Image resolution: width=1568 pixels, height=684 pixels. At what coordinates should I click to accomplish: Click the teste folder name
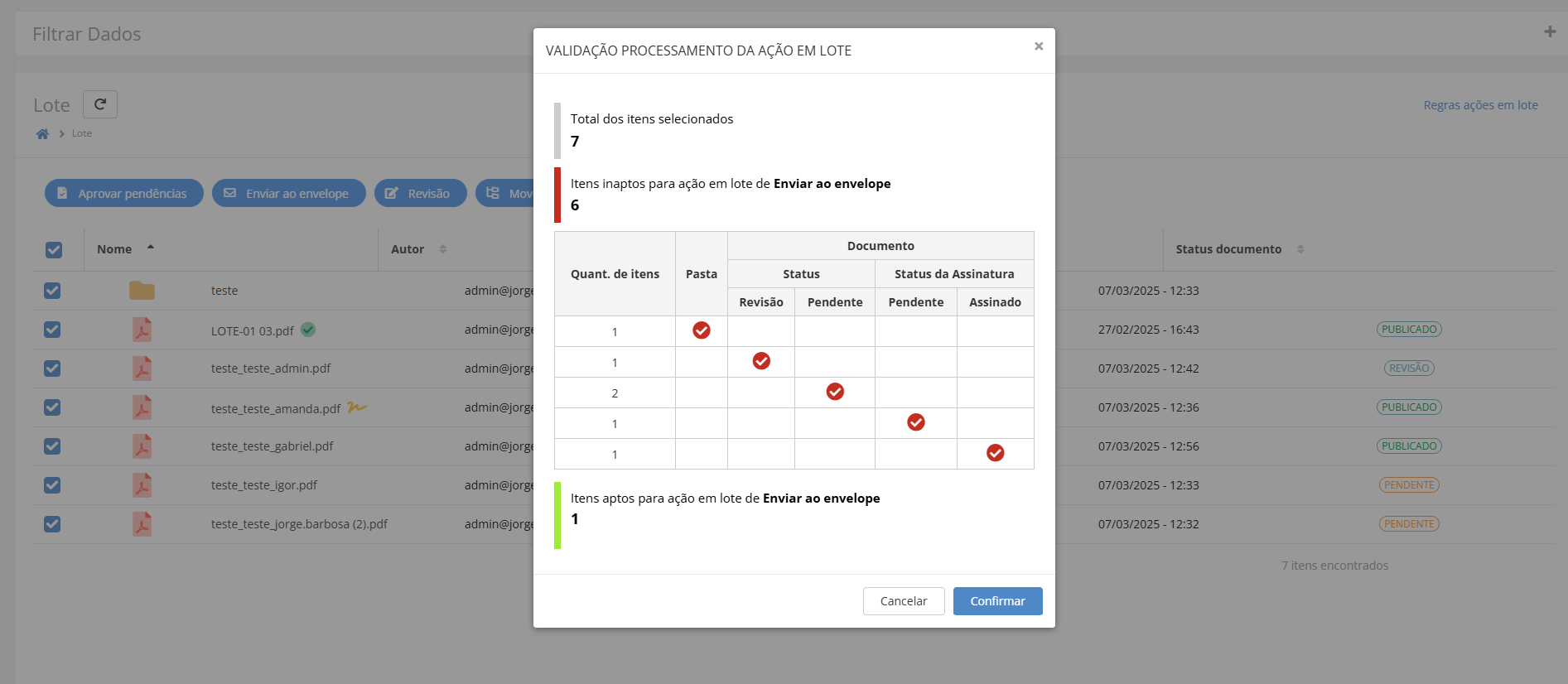pos(224,291)
